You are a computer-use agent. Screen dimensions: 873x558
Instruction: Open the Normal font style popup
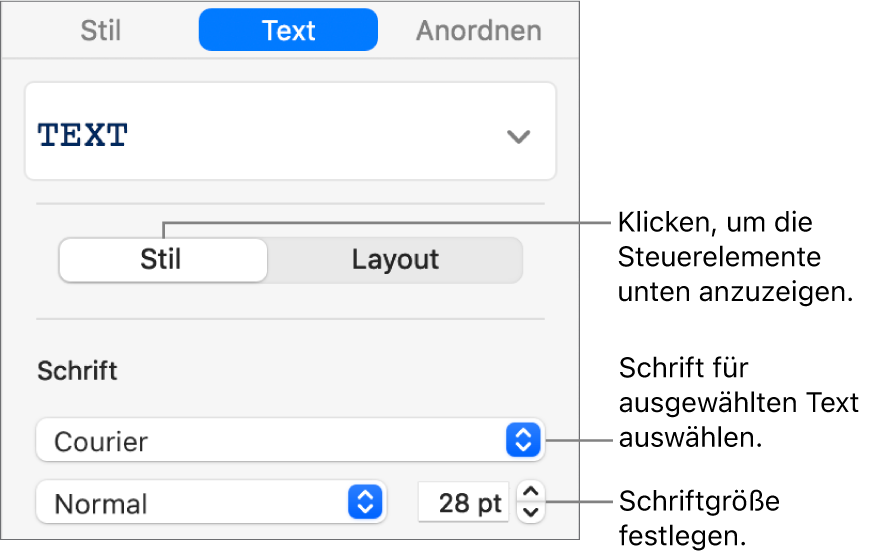(190, 503)
